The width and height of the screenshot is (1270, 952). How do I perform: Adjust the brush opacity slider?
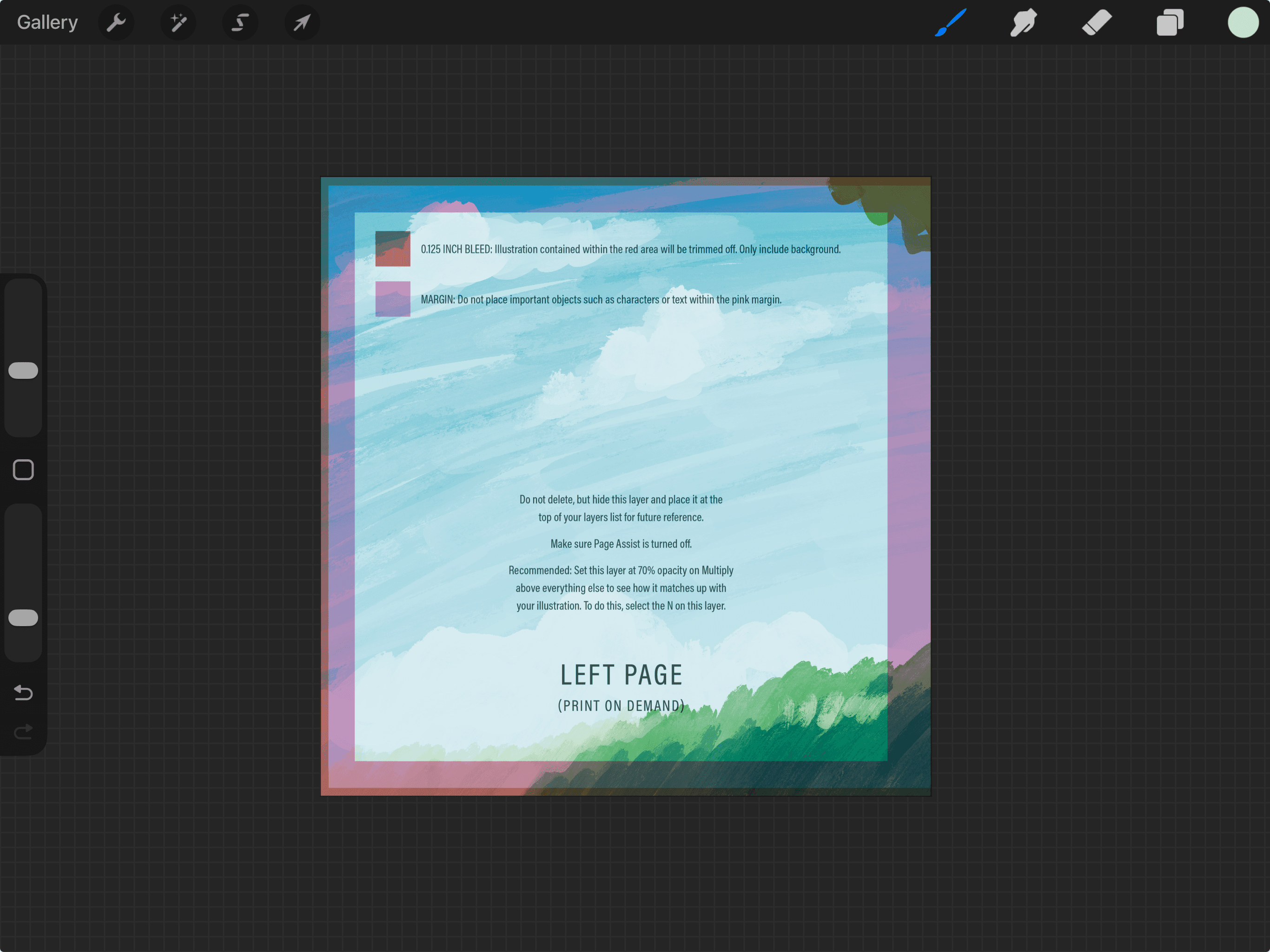pyautogui.click(x=23, y=617)
